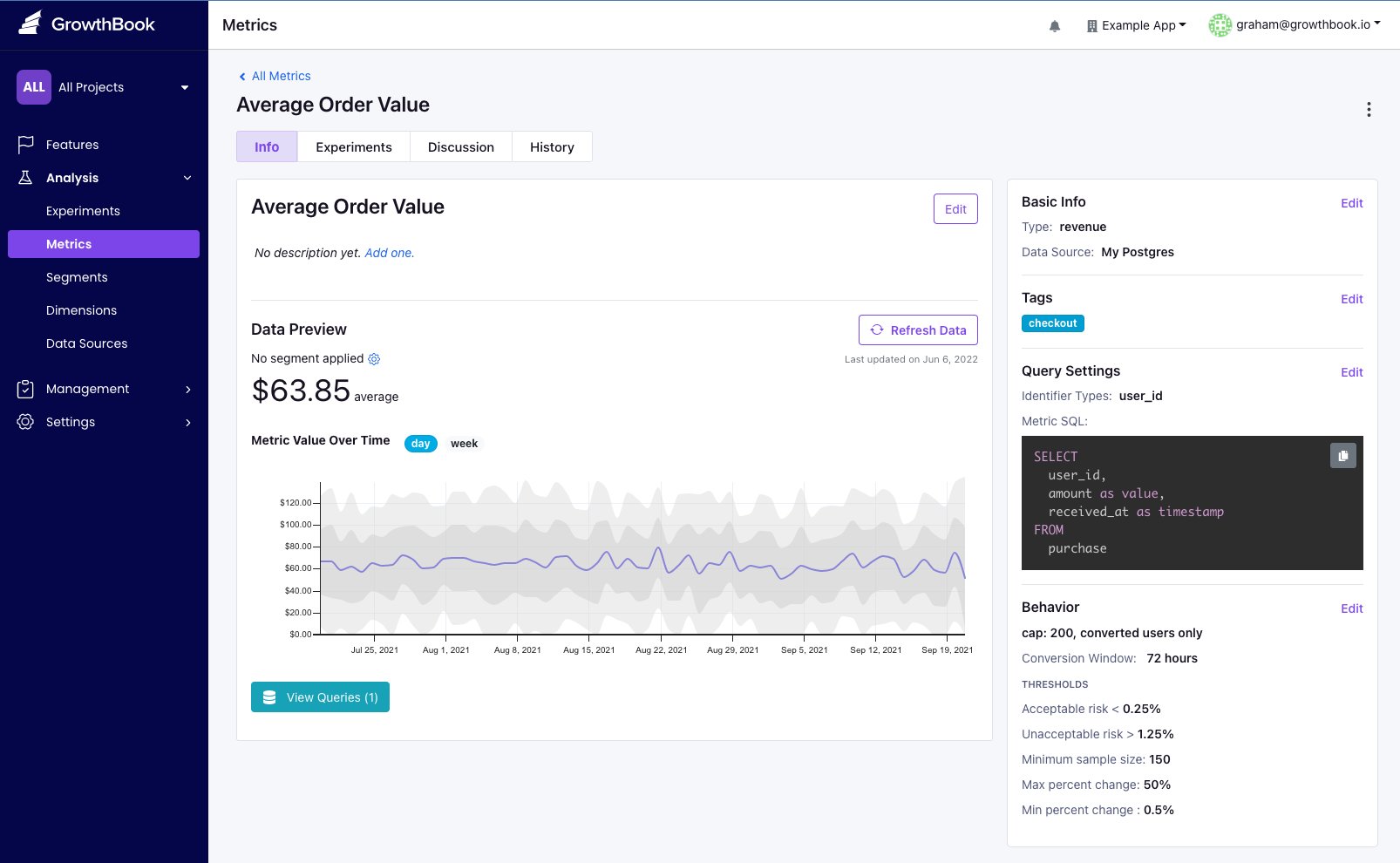Click the Settings gear icon in the sidebar
1400x863 pixels.
point(25,422)
